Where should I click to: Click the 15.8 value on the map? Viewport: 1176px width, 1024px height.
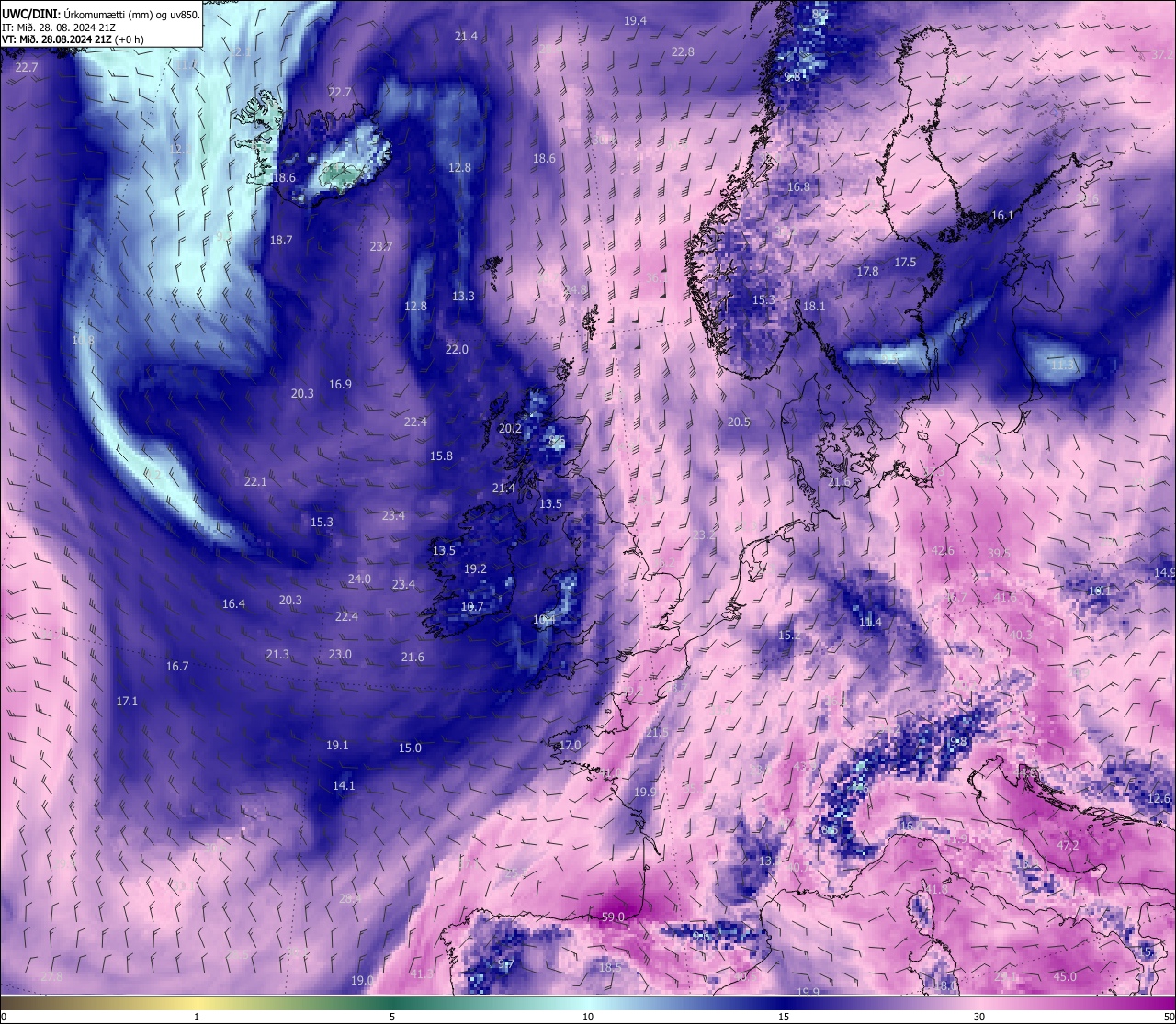click(441, 456)
